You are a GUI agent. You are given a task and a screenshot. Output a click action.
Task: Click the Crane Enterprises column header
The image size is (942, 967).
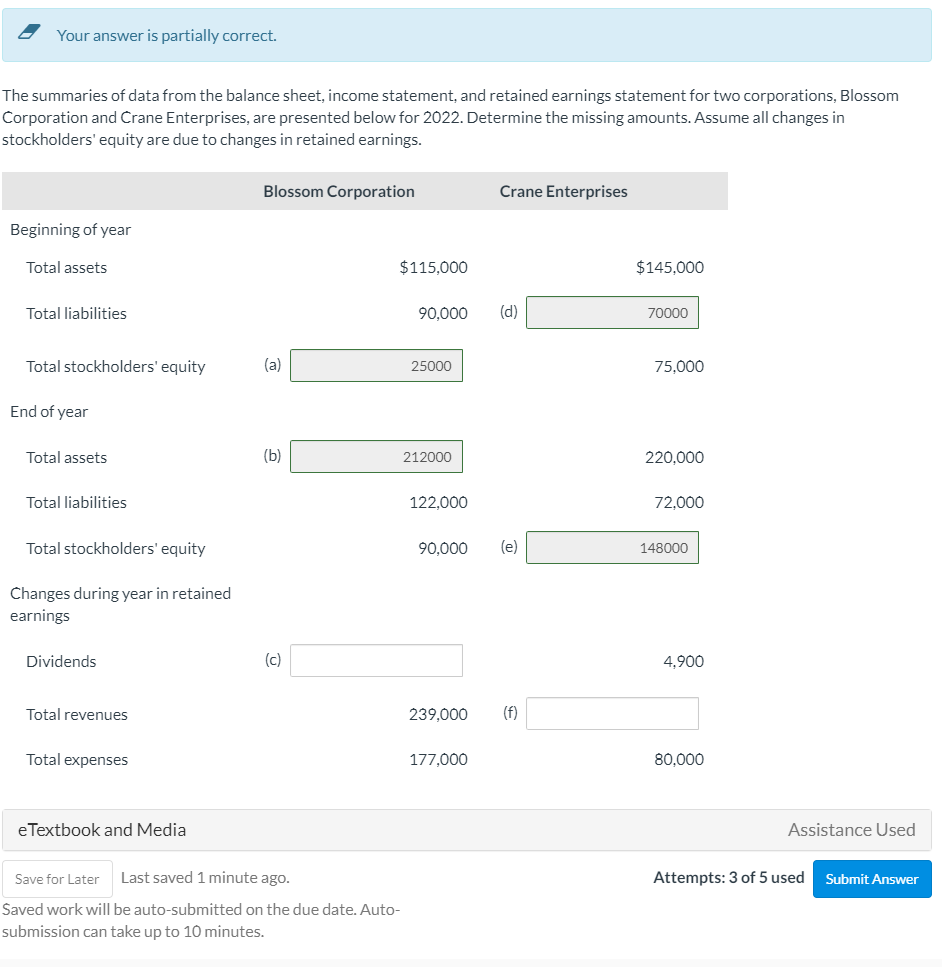(x=563, y=190)
